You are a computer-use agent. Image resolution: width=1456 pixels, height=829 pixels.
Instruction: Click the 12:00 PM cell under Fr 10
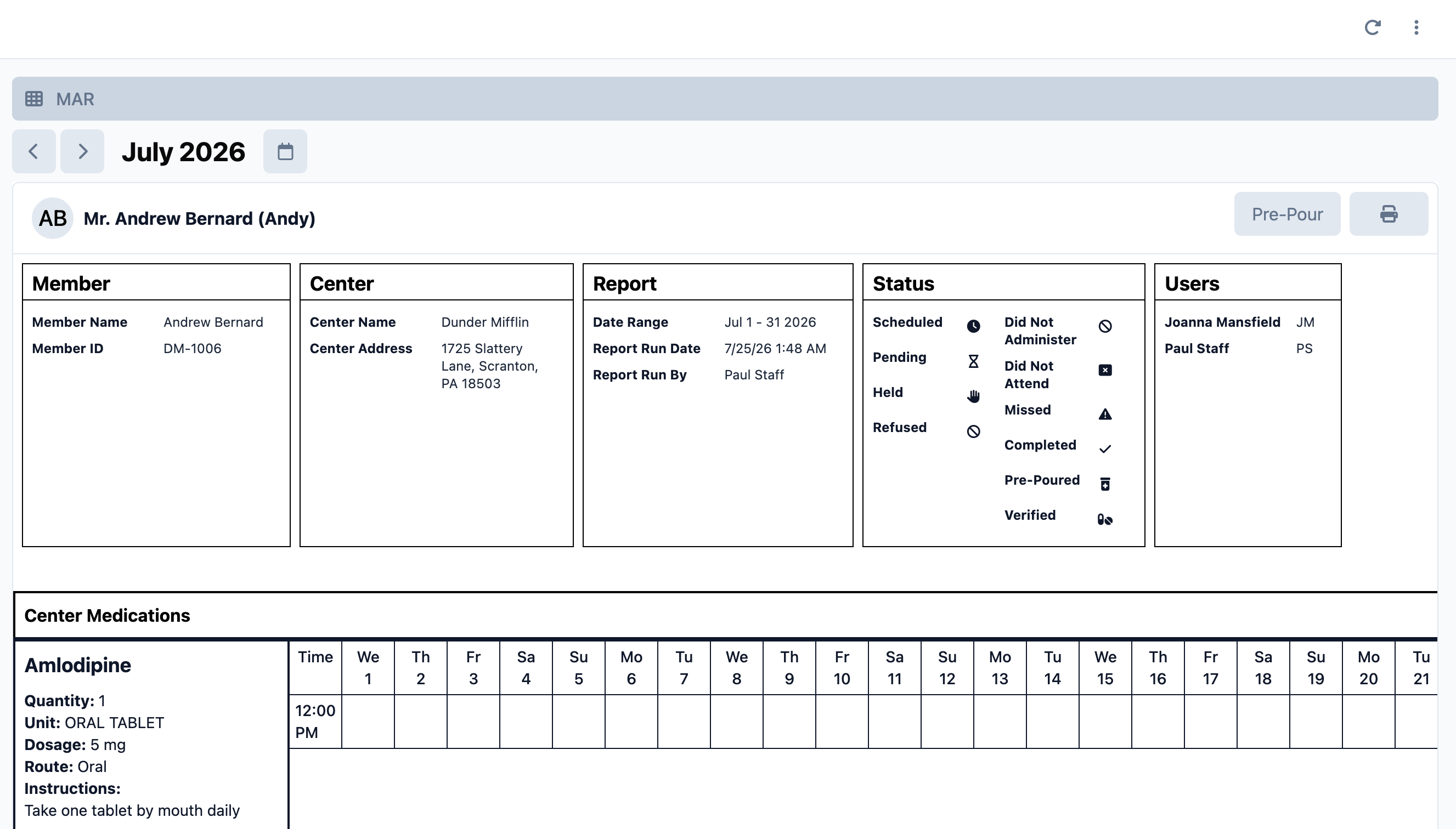842,722
